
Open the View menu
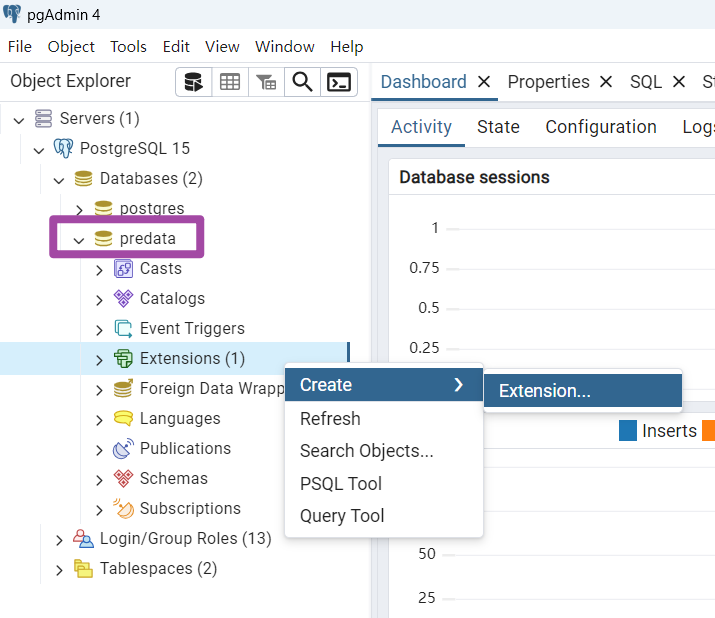pyautogui.click(x=222, y=47)
